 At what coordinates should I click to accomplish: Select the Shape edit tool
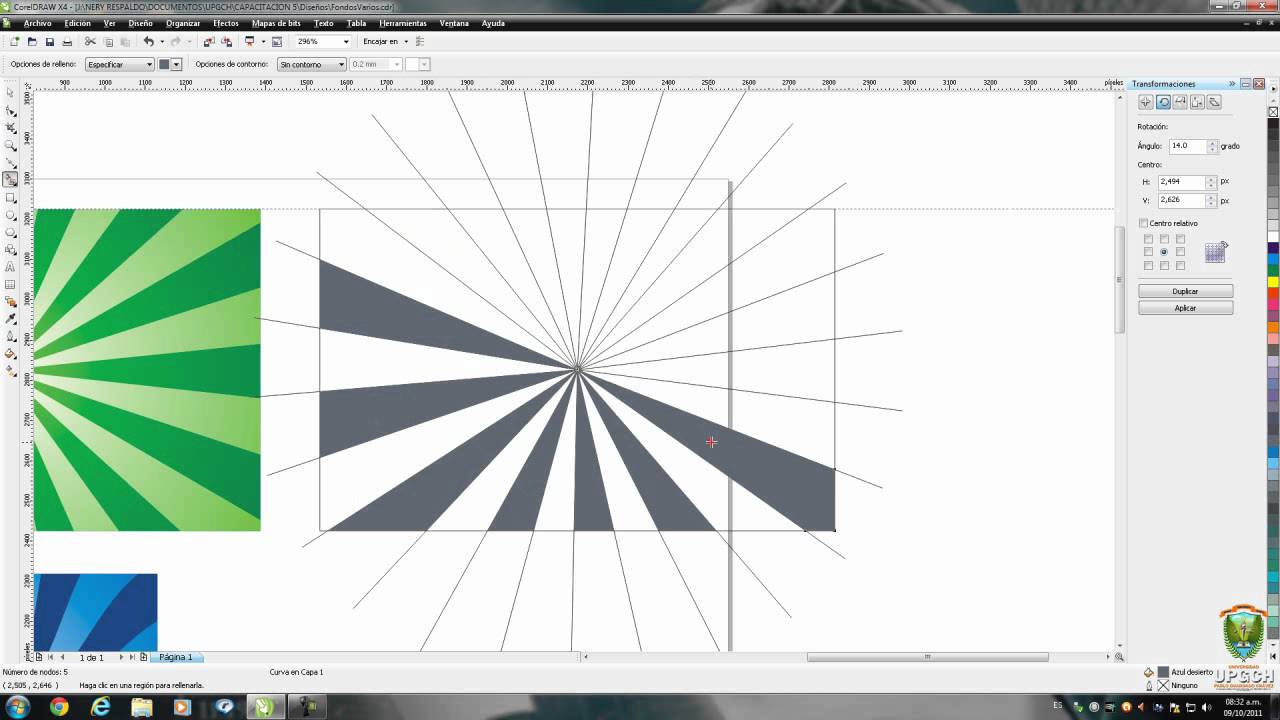pos(11,110)
